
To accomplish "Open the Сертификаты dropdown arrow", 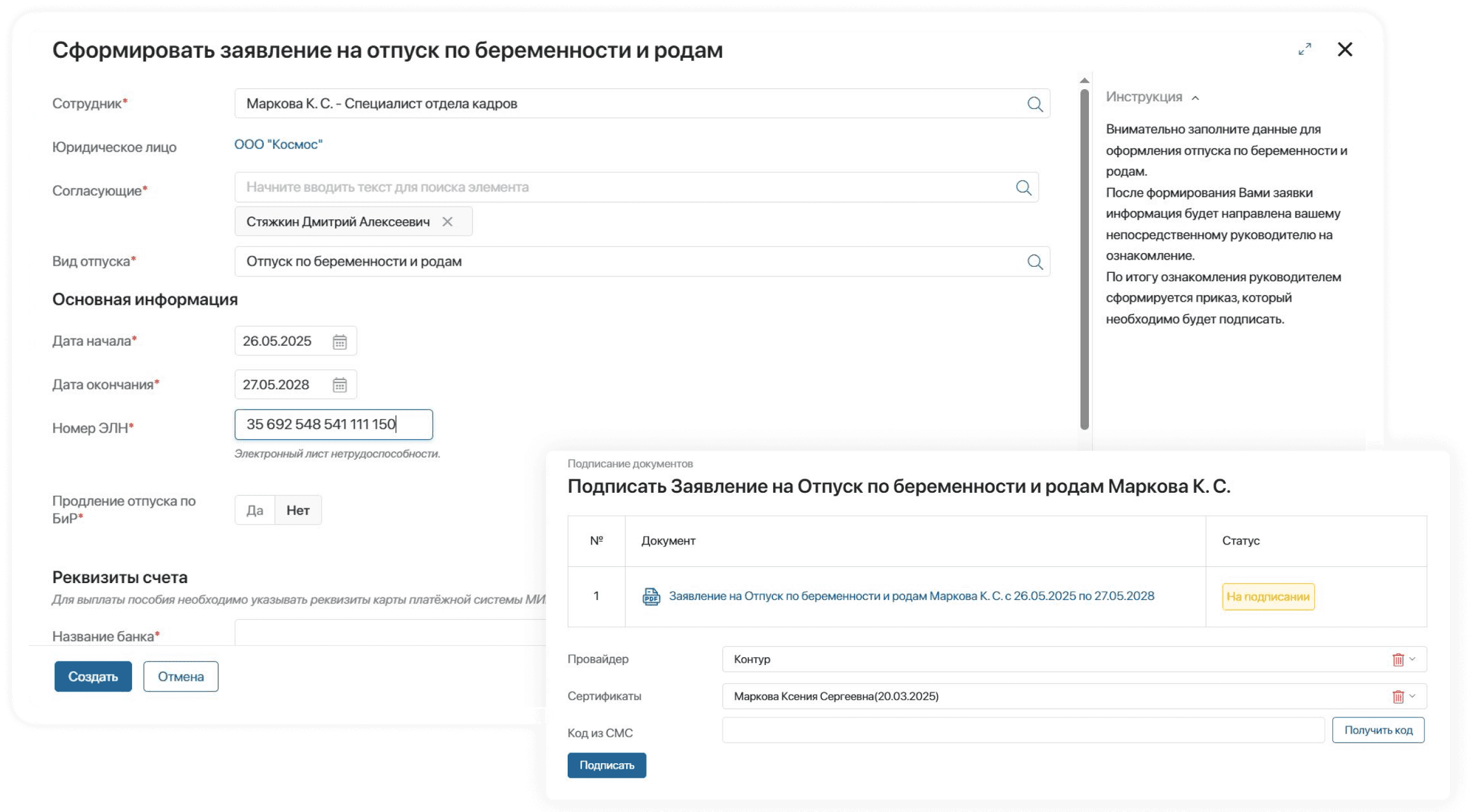I will (1413, 696).
